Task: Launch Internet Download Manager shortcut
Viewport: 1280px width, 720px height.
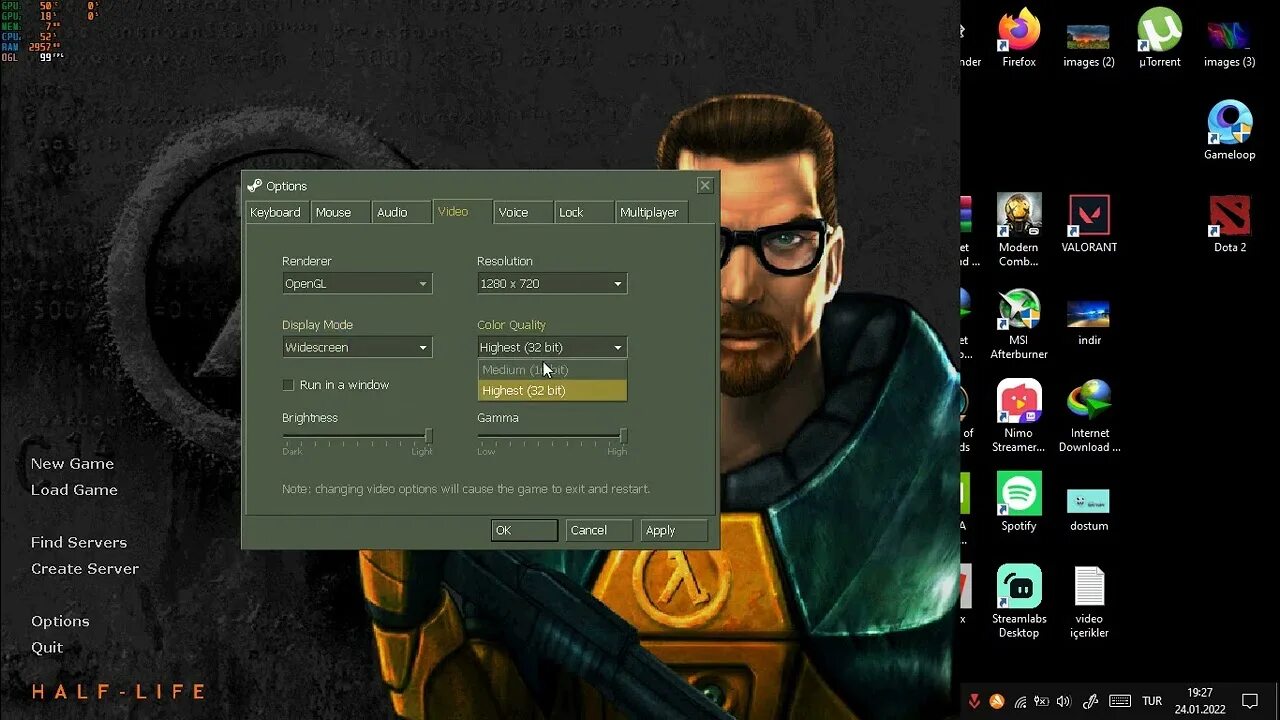Action: pyautogui.click(x=1089, y=416)
